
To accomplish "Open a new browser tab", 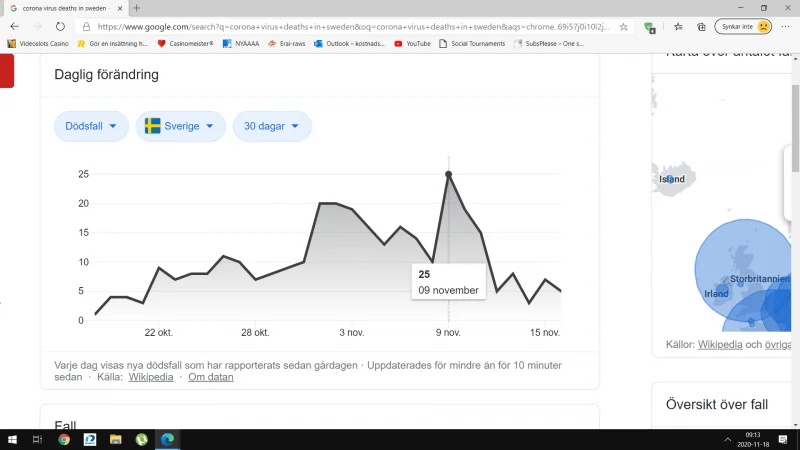I will (137, 8).
